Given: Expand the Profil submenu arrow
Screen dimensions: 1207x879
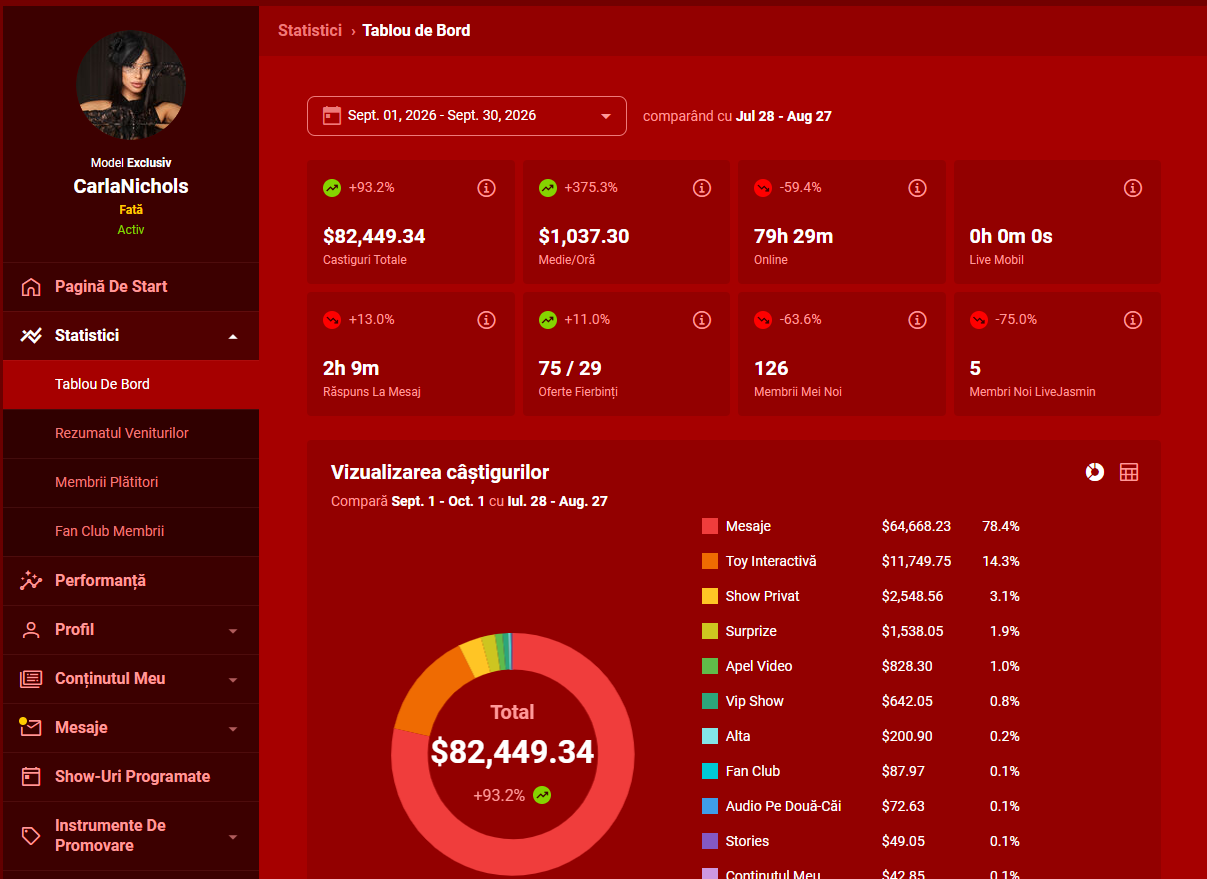Looking at the screenshot, I should [x=233, y=631].
